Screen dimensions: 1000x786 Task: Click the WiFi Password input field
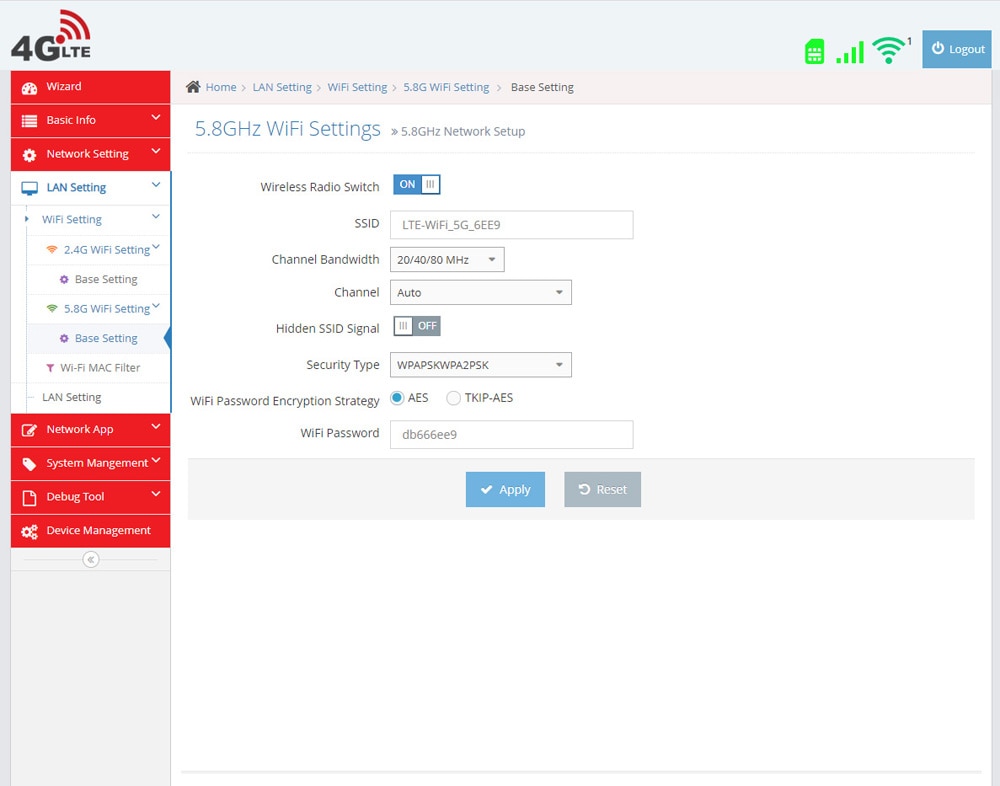511,434
